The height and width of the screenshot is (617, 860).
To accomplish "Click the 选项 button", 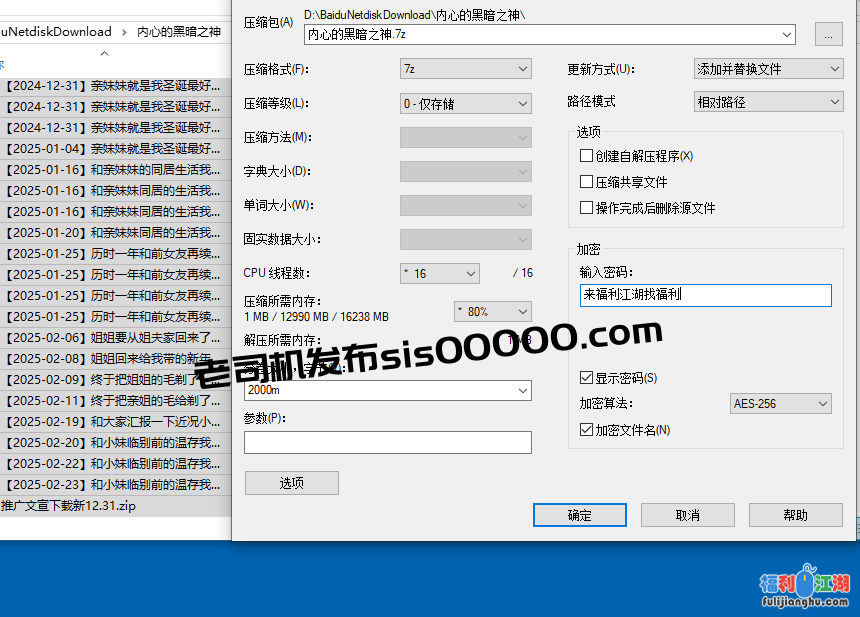I will (291, 482).
